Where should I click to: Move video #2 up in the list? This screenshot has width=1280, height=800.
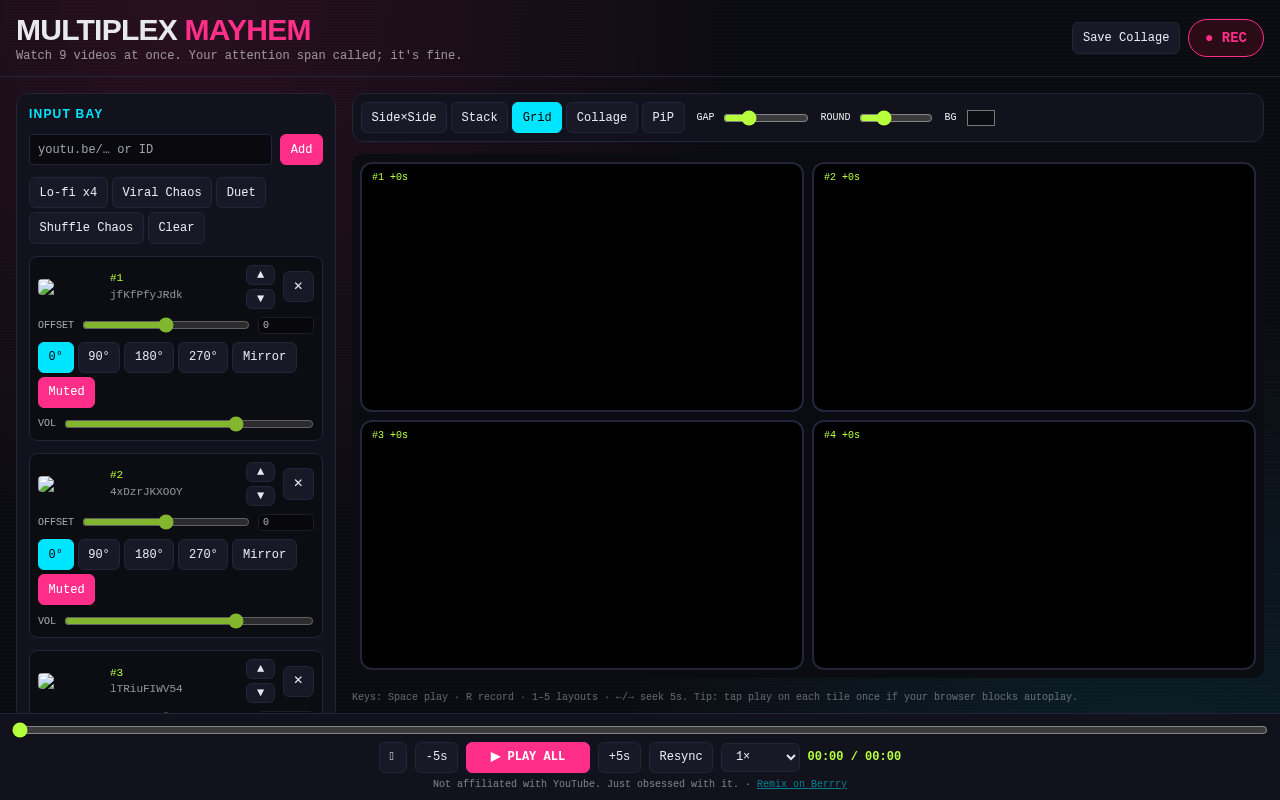pyautogui.click(x=260, y=472)
